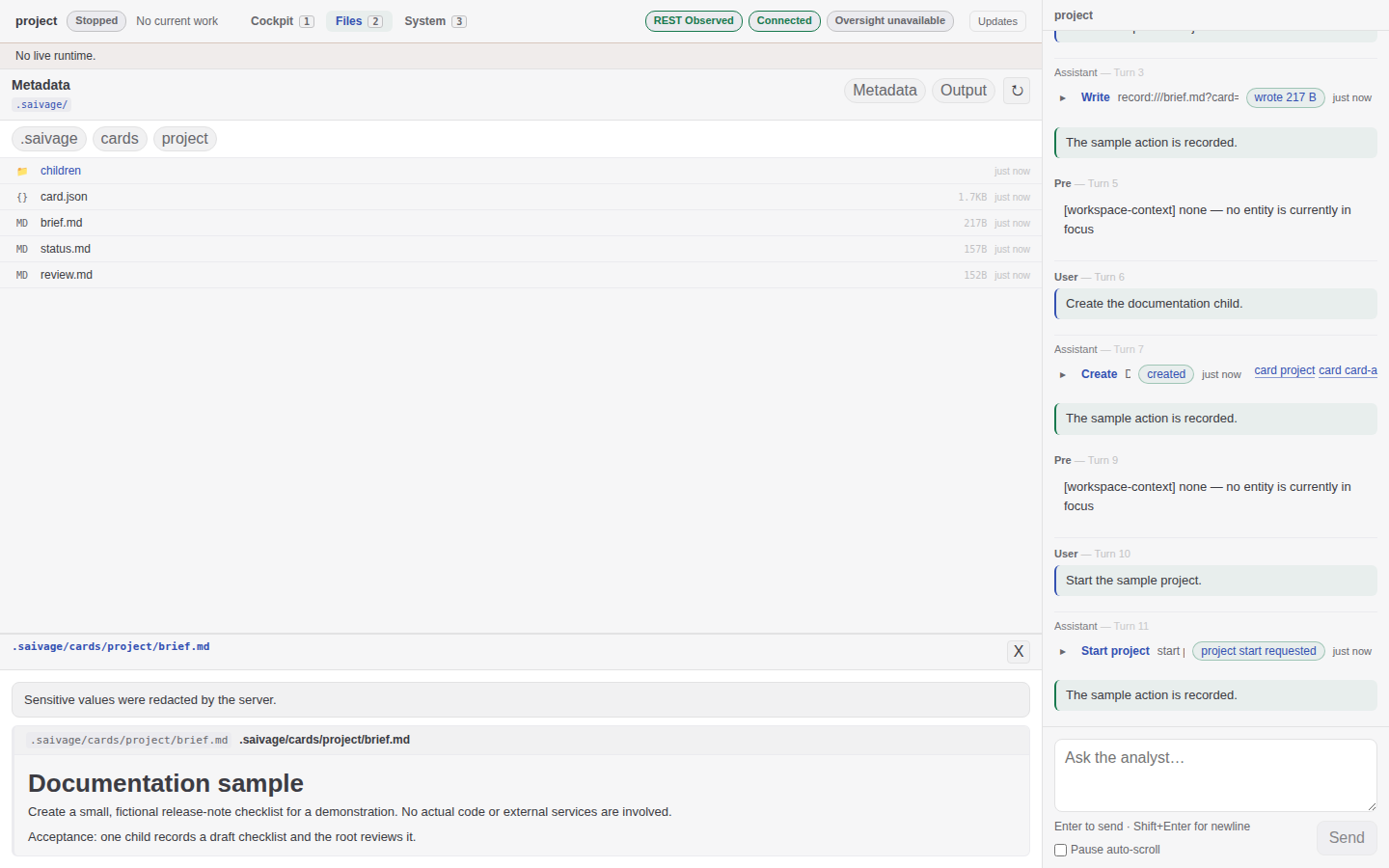Click the Send button
1389x868 pixels.
click(x=1347, y=837)
